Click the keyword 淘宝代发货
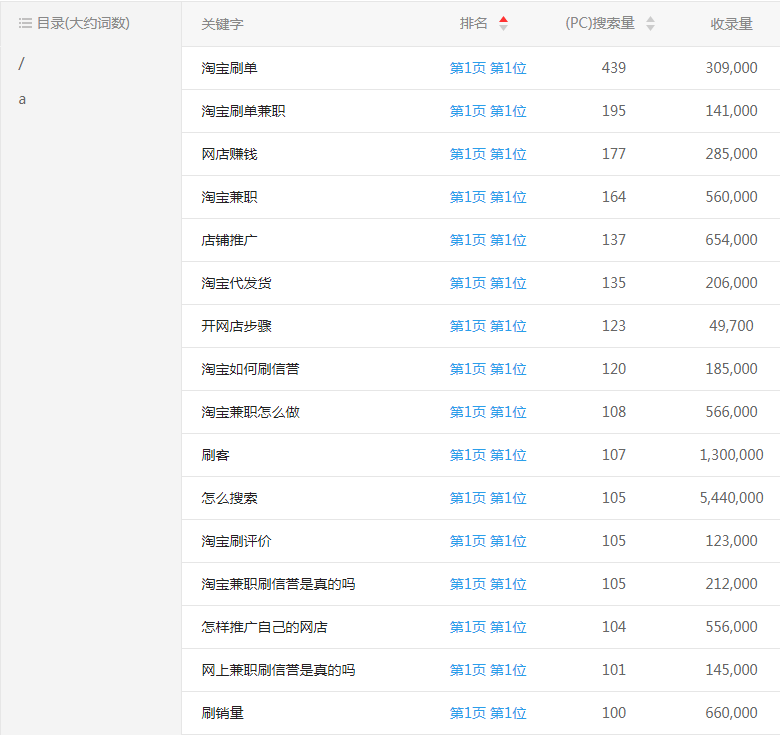The image size is (780, 735). pos(236,283)
